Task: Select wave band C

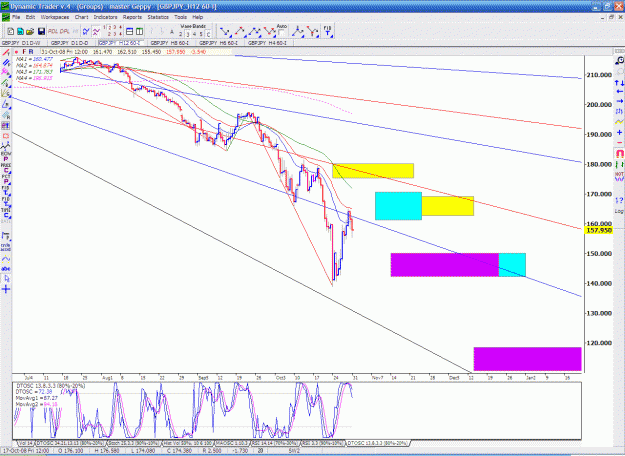Action: (208, 35)
